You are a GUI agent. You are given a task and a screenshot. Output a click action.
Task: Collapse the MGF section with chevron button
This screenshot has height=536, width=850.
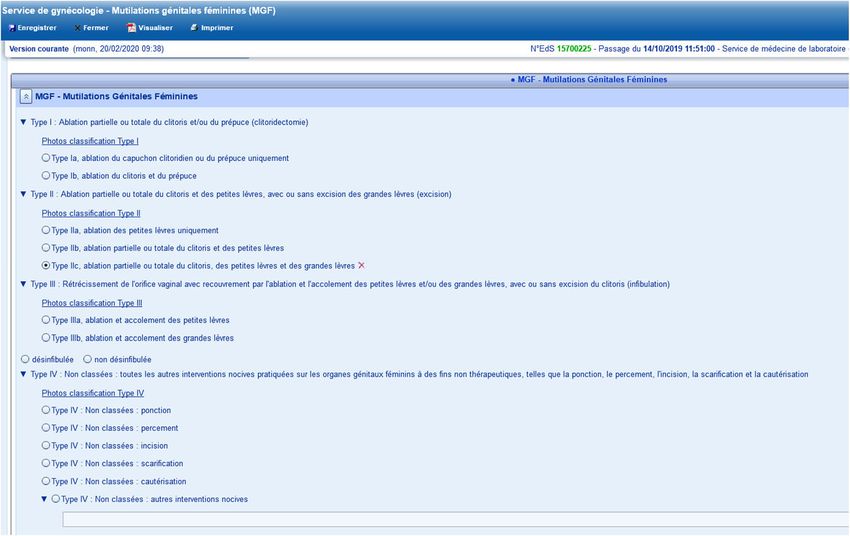coord(25,96)
